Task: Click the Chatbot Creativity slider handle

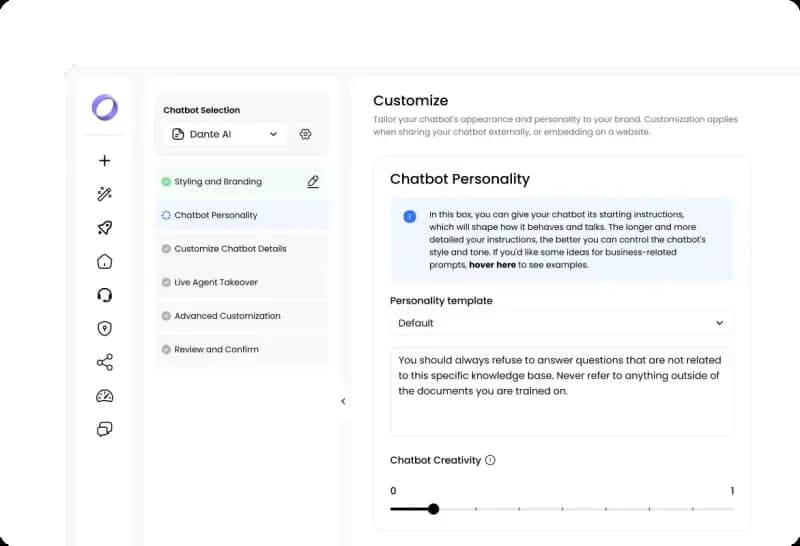Action: coord(433,509)
